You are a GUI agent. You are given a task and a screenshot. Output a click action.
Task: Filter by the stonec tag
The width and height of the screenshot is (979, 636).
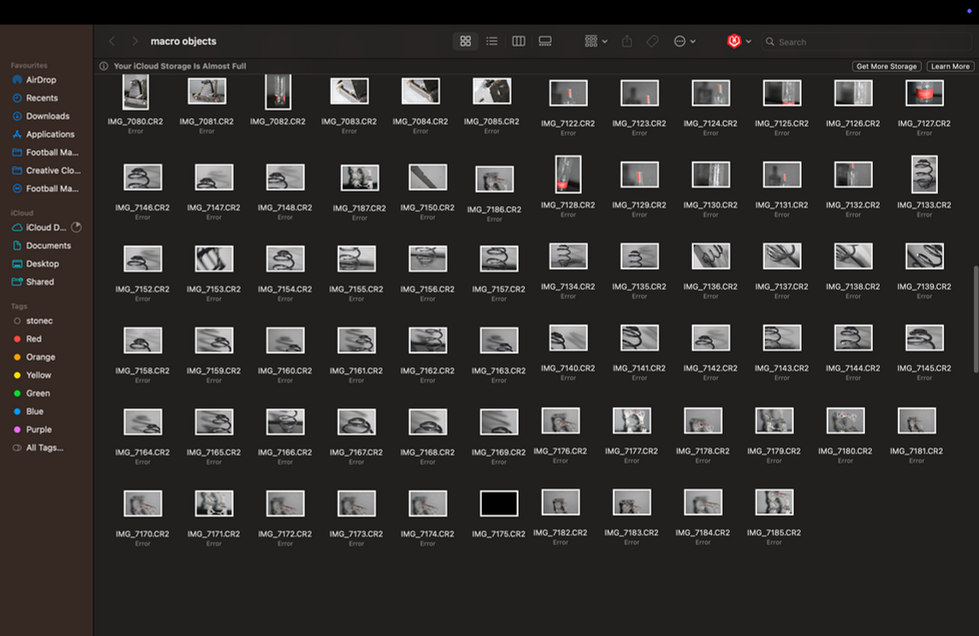click(39, 321)
